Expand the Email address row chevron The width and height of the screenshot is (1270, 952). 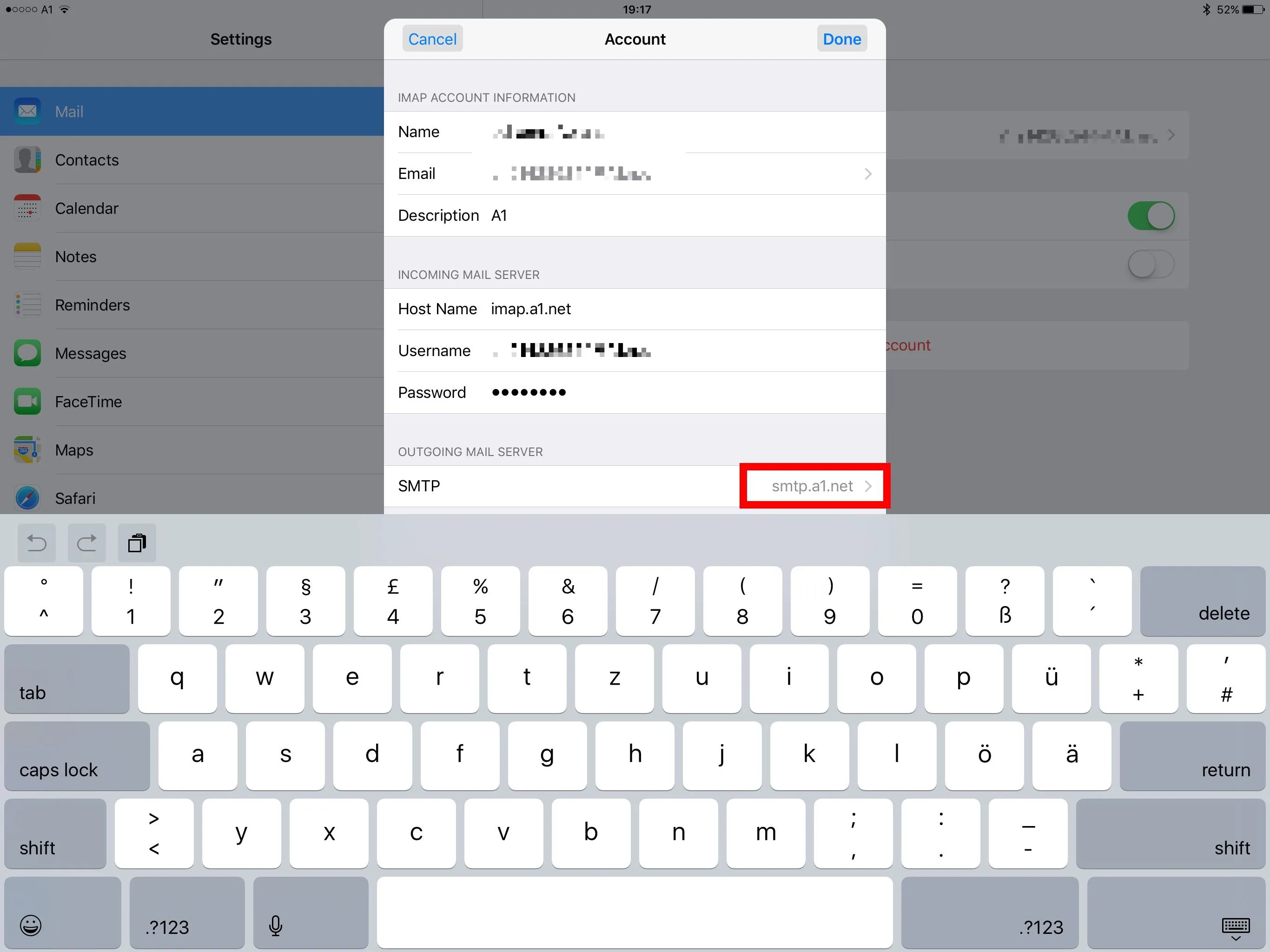point(867,173)
